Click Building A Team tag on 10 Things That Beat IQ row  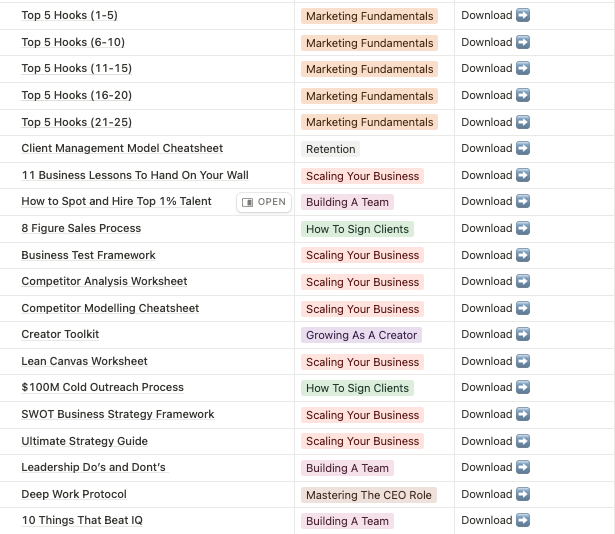pos(347,521)
